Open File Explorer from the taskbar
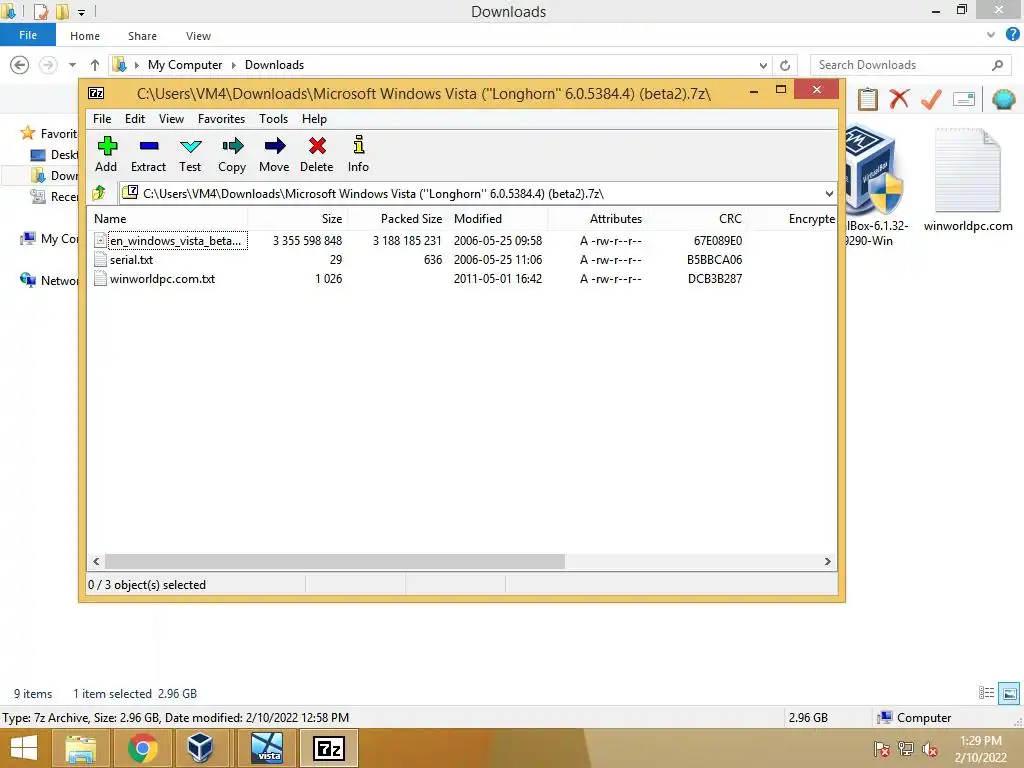 (80, 748)
